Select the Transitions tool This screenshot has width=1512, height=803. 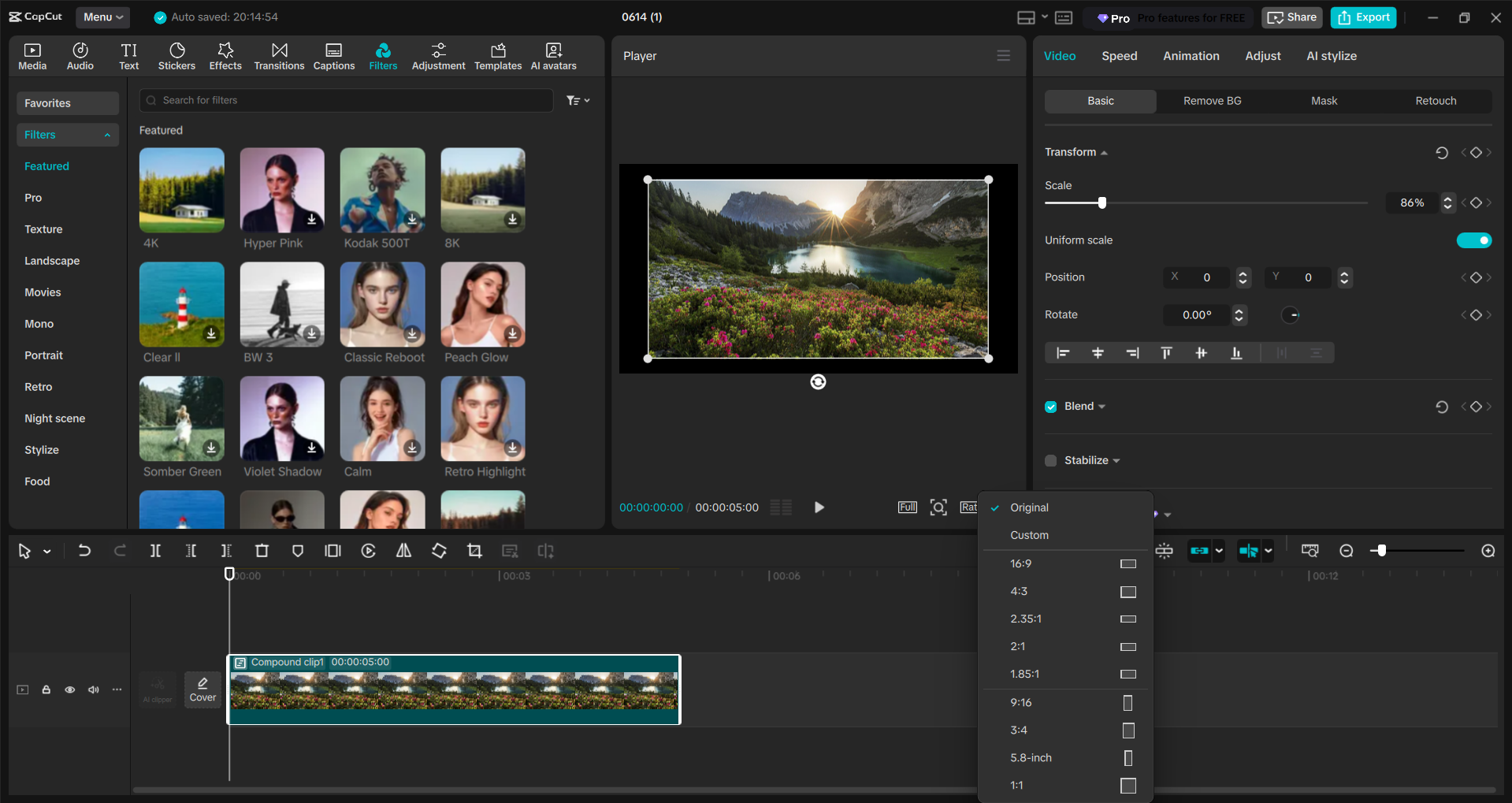[x=279, y=55]
